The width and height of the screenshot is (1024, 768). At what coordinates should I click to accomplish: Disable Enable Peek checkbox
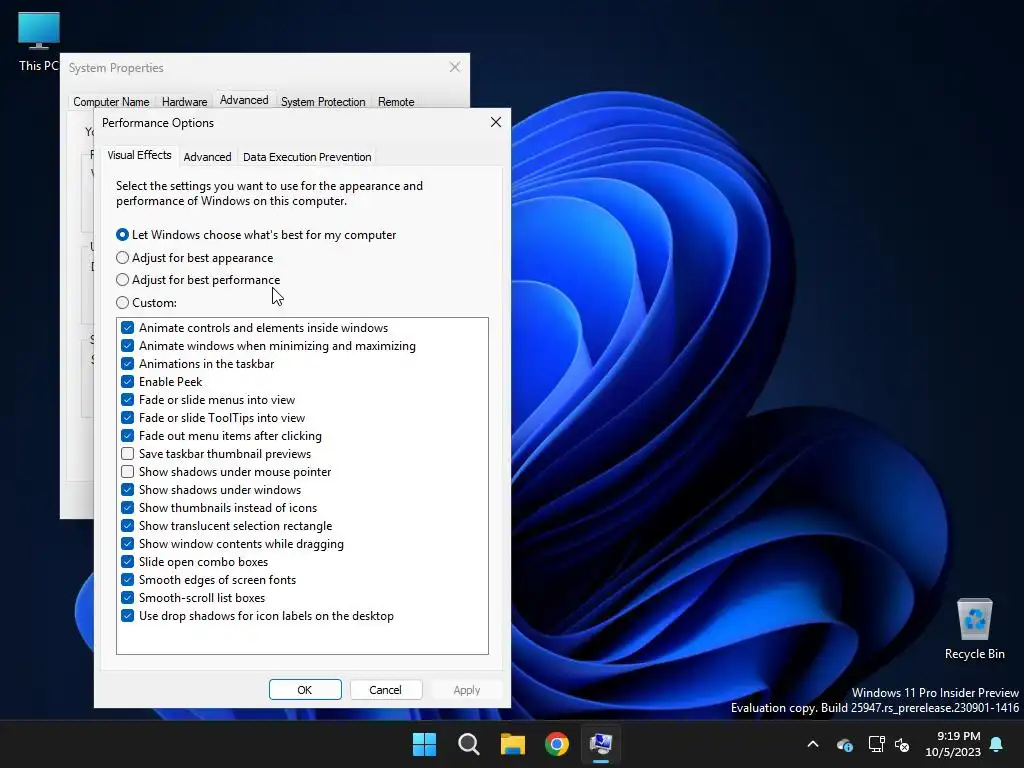tap(127, 381)
